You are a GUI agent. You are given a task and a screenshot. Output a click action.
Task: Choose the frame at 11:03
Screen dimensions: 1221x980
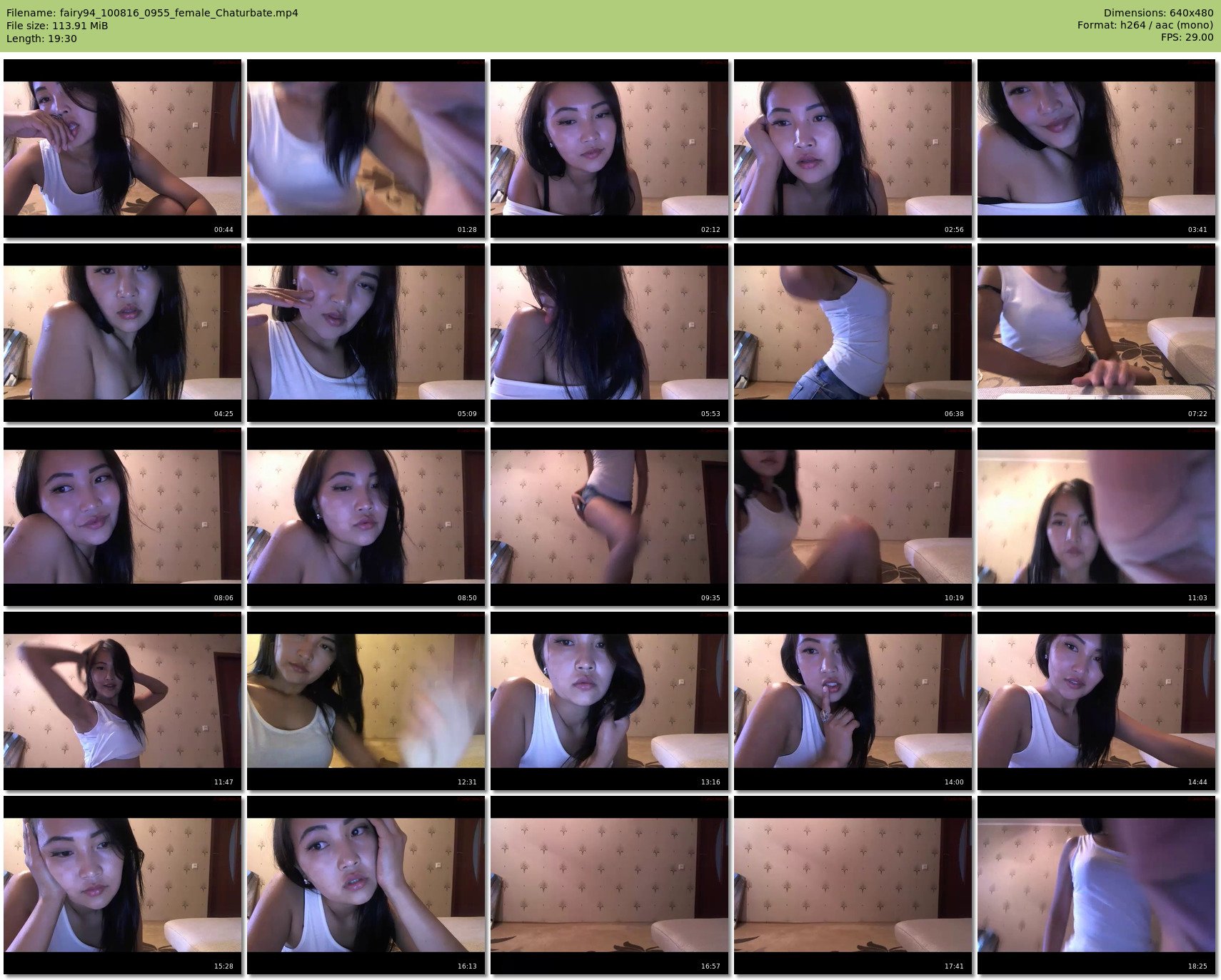(1096, 517)
